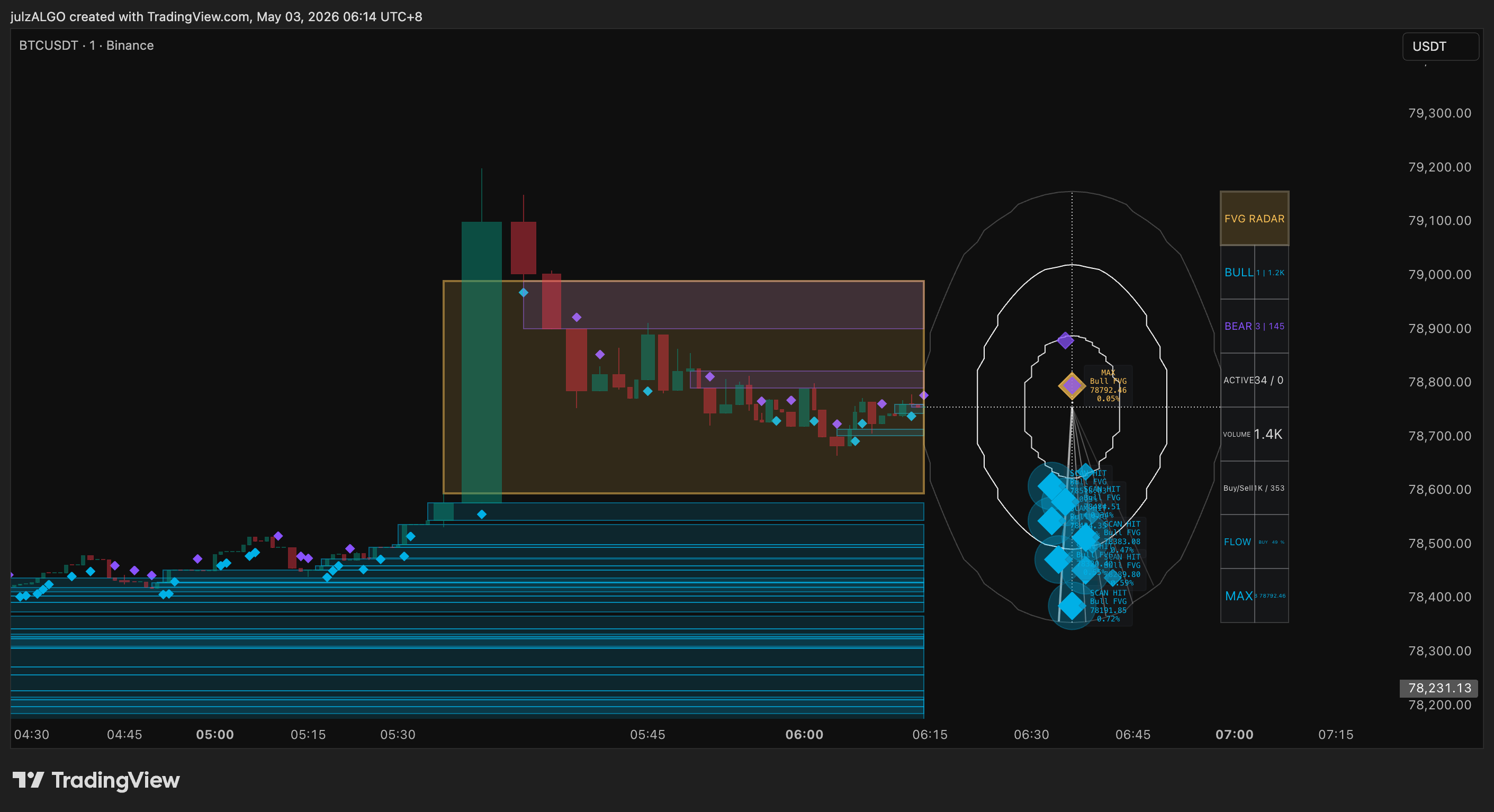Click the 'SCAN HIT Bull FVG 78383.08' label
This screenshot has height=812, width=1494.
coord(1122,537)
